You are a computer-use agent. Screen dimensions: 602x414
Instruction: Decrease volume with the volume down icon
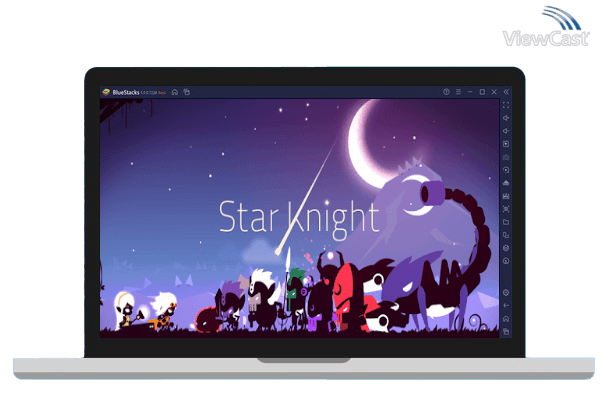[506, 131]
